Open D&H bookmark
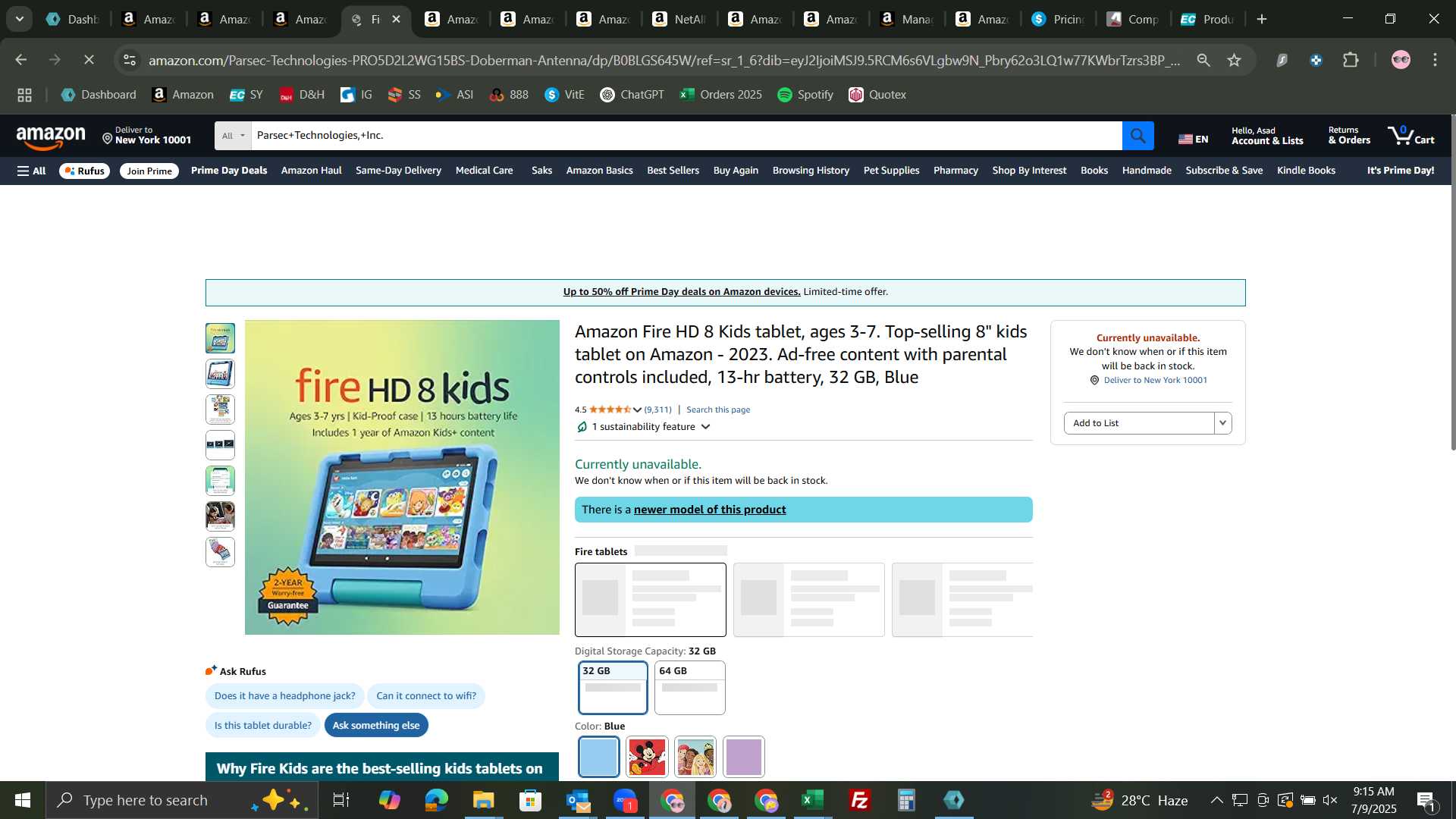The height and width of the screenshot is (819, 1456). pos(301,95)
